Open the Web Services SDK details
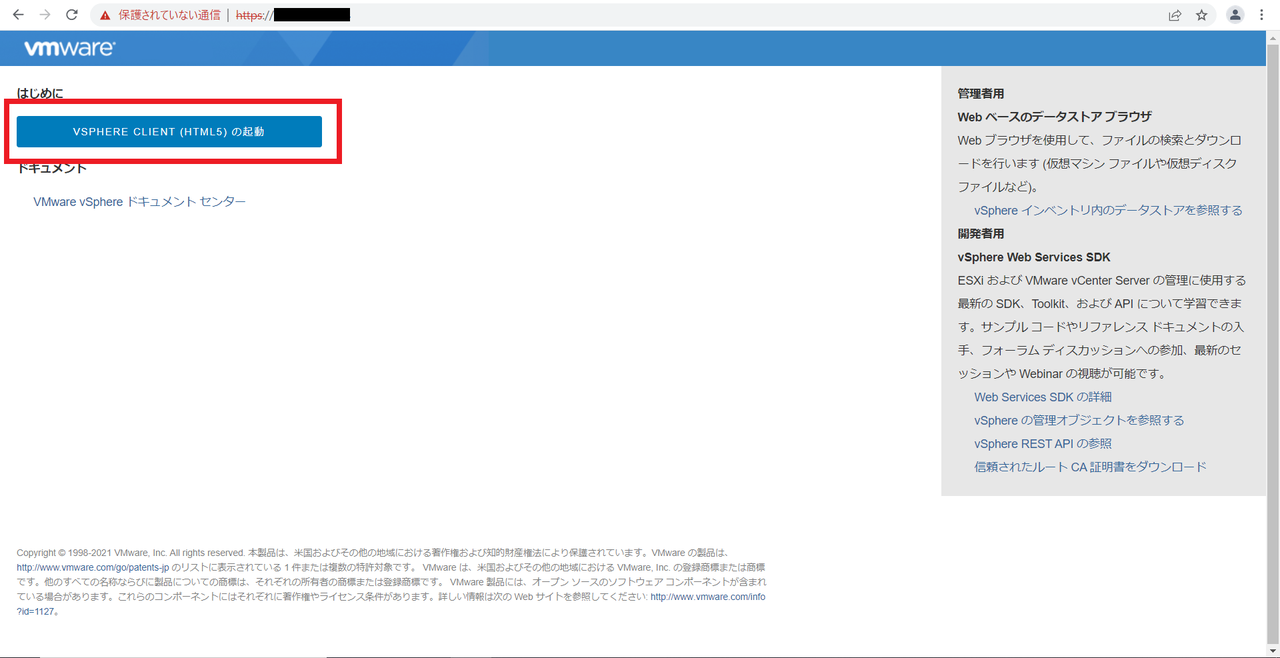 pyautogui.click(x=1042, y=397)
